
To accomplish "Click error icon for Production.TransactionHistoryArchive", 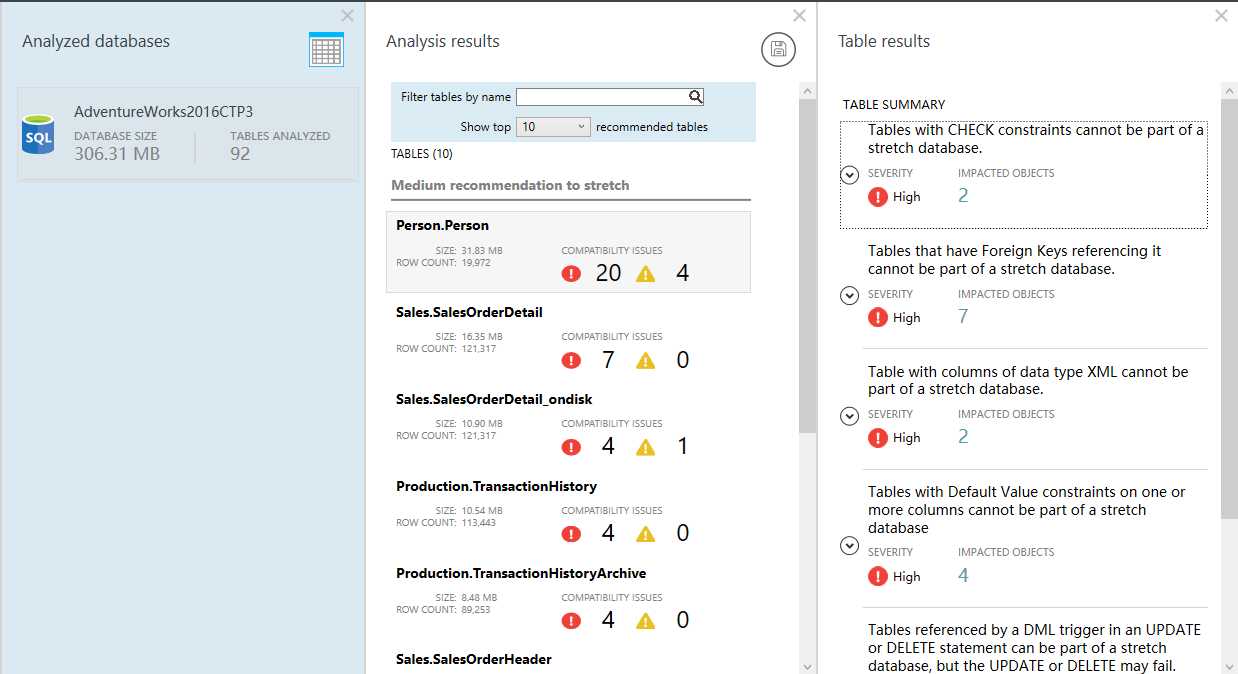I will coord(571,621).
